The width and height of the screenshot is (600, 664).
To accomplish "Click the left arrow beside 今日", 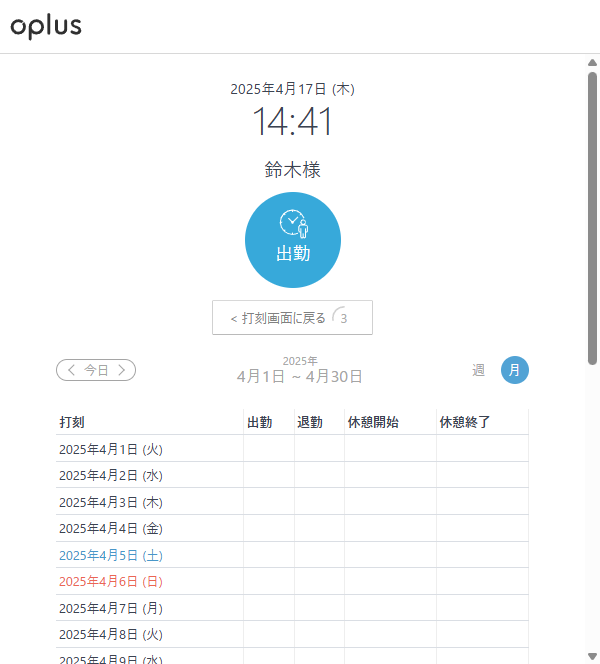I will [70, 370].
